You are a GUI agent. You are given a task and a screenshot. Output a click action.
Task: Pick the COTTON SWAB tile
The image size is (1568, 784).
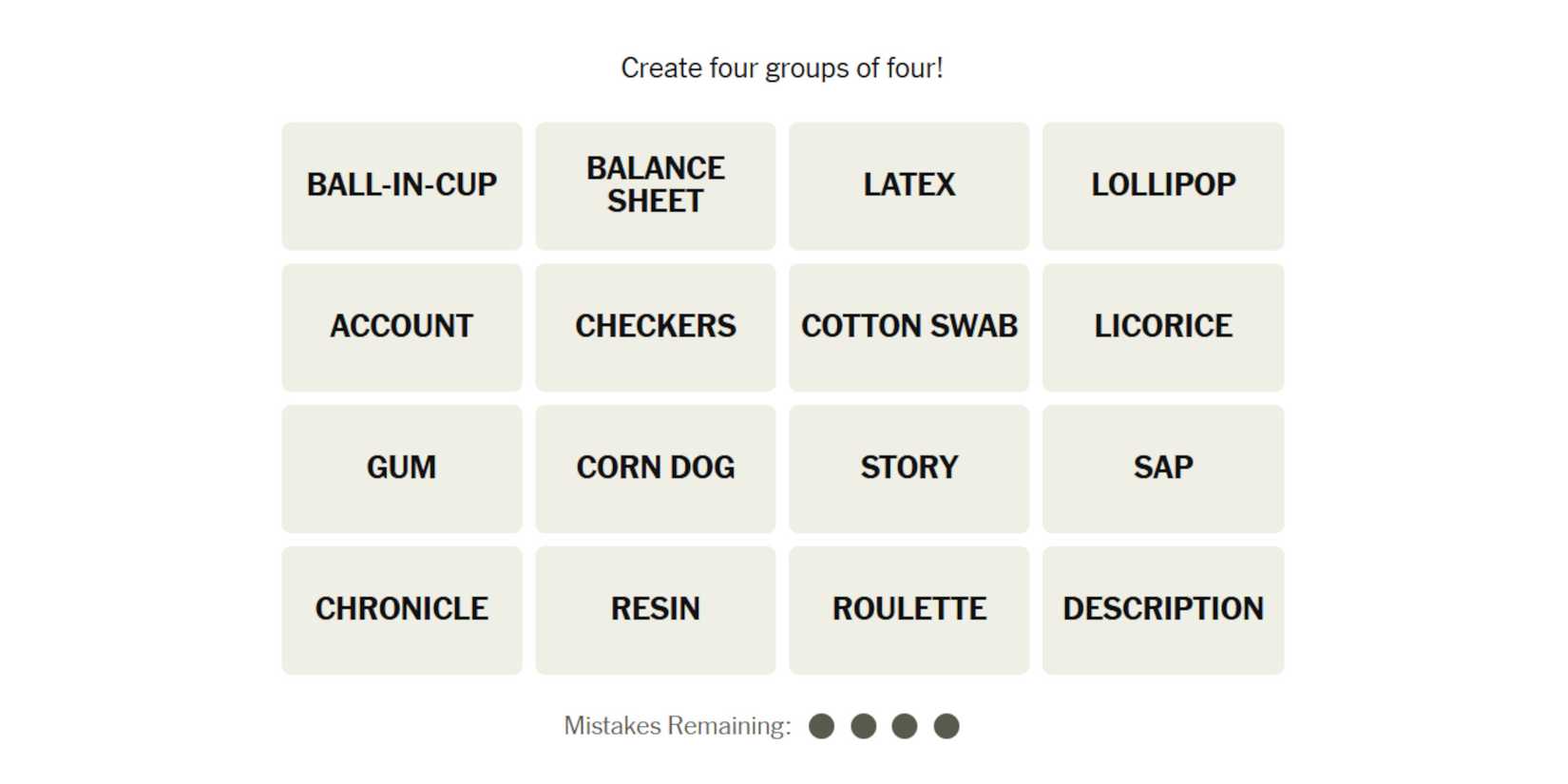click(x=908, y=327)
